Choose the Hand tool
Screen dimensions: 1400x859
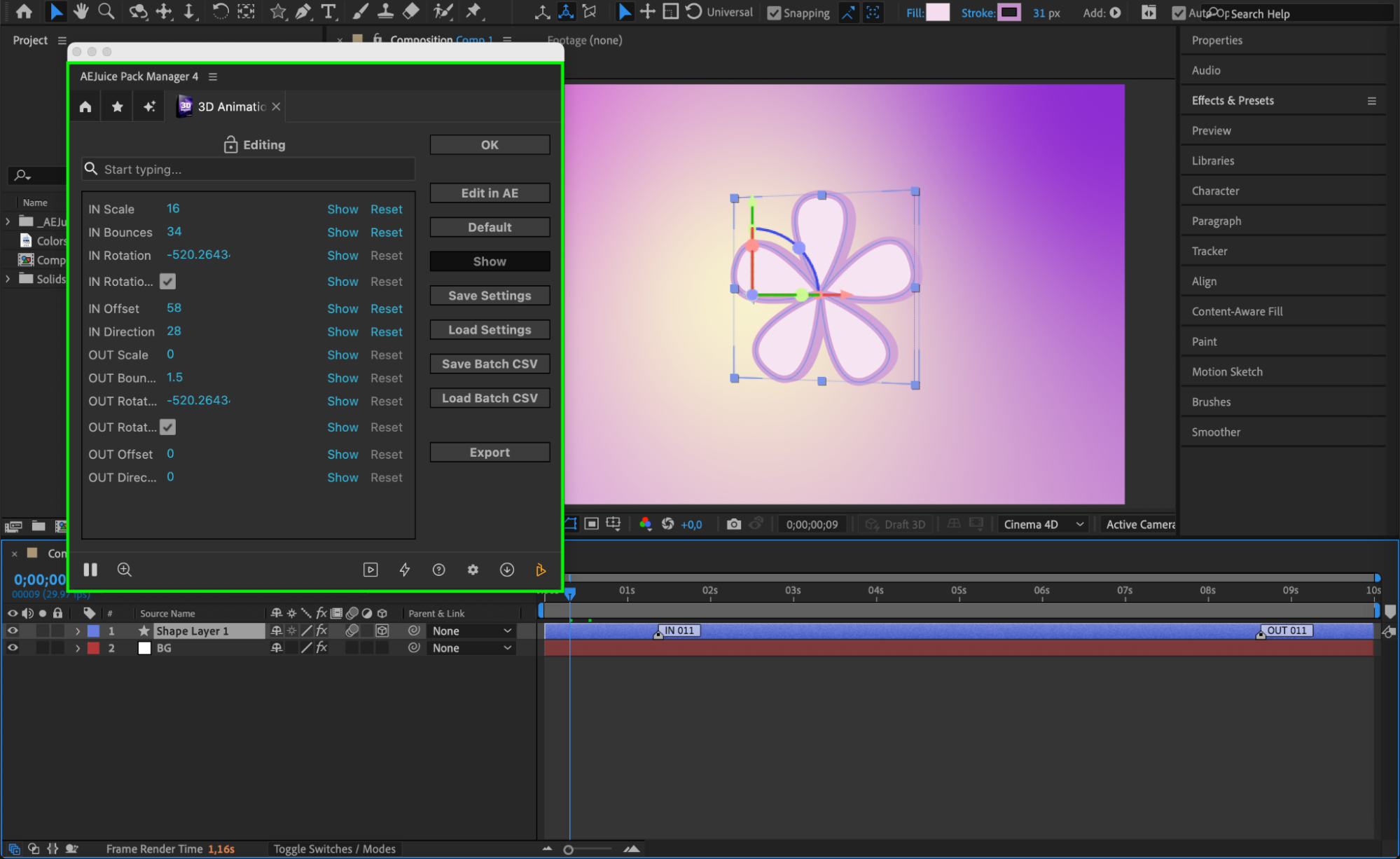coord(81,11)
